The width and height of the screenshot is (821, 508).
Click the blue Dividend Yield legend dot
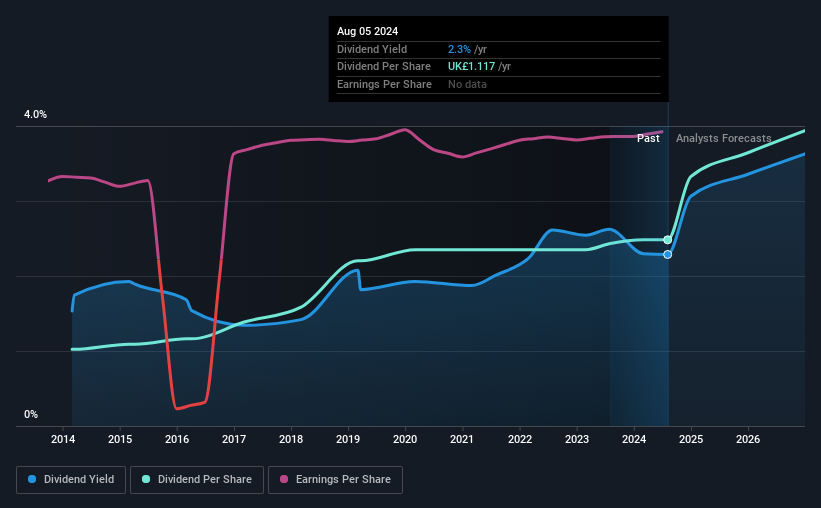(x=32, y=479)
